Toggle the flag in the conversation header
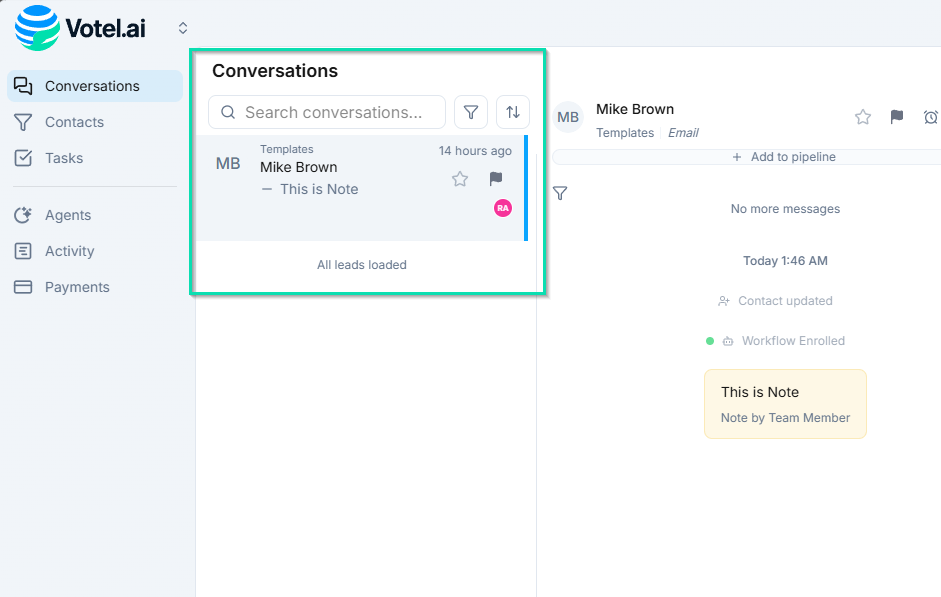The image size is (941, 597). click(897, 117)
